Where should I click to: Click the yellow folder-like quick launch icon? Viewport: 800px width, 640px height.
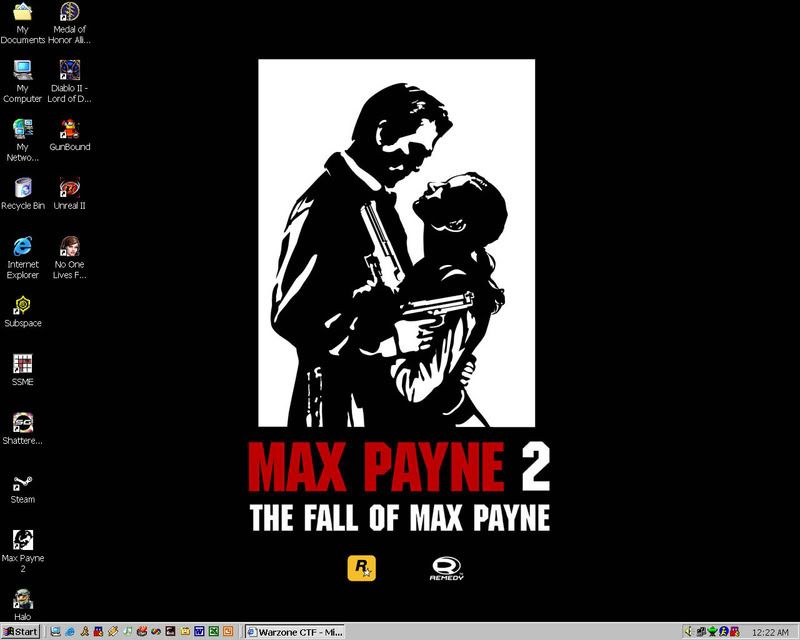(185, 632)
